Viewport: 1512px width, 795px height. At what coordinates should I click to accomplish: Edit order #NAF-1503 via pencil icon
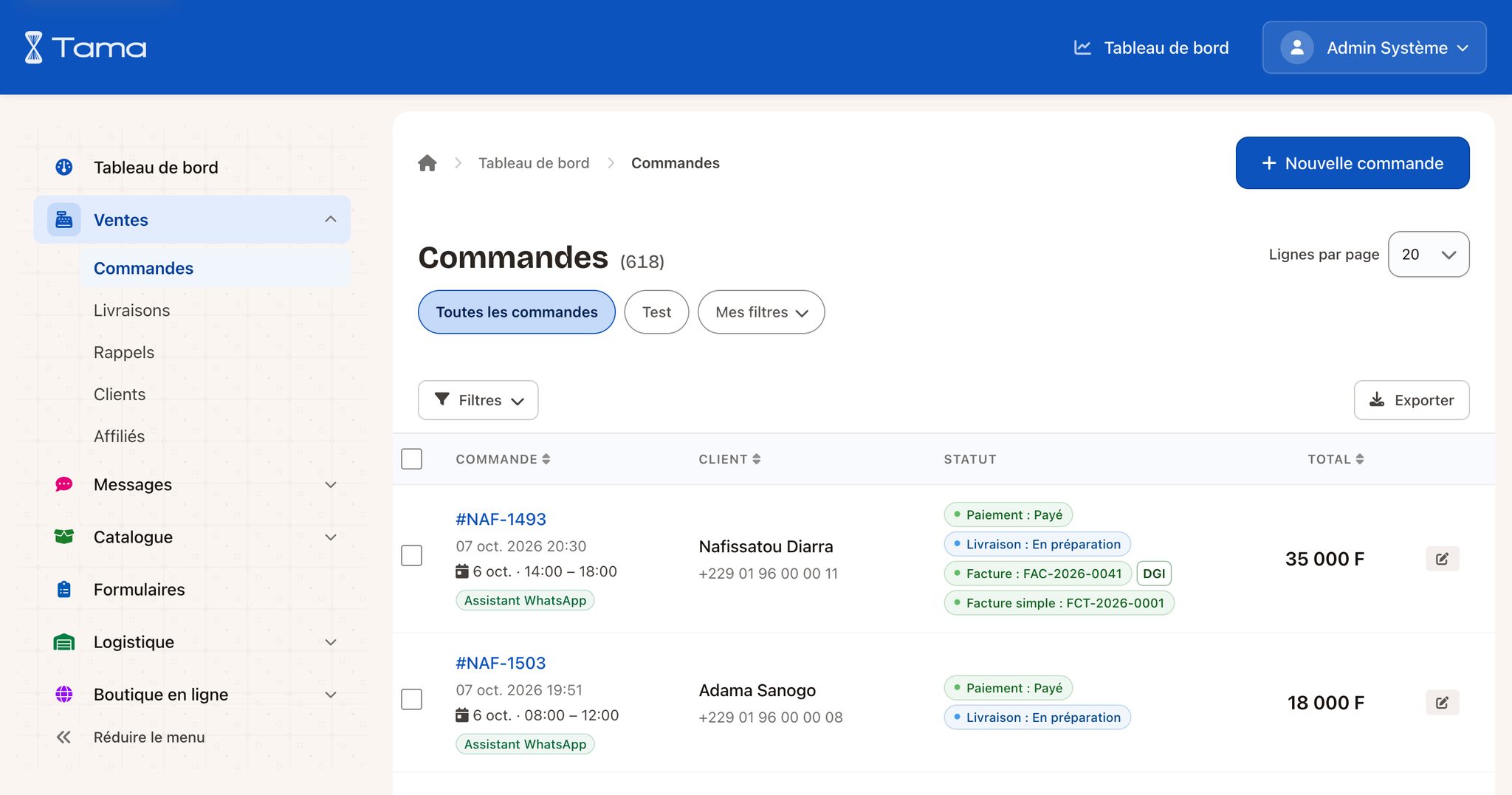point(1442,703)
